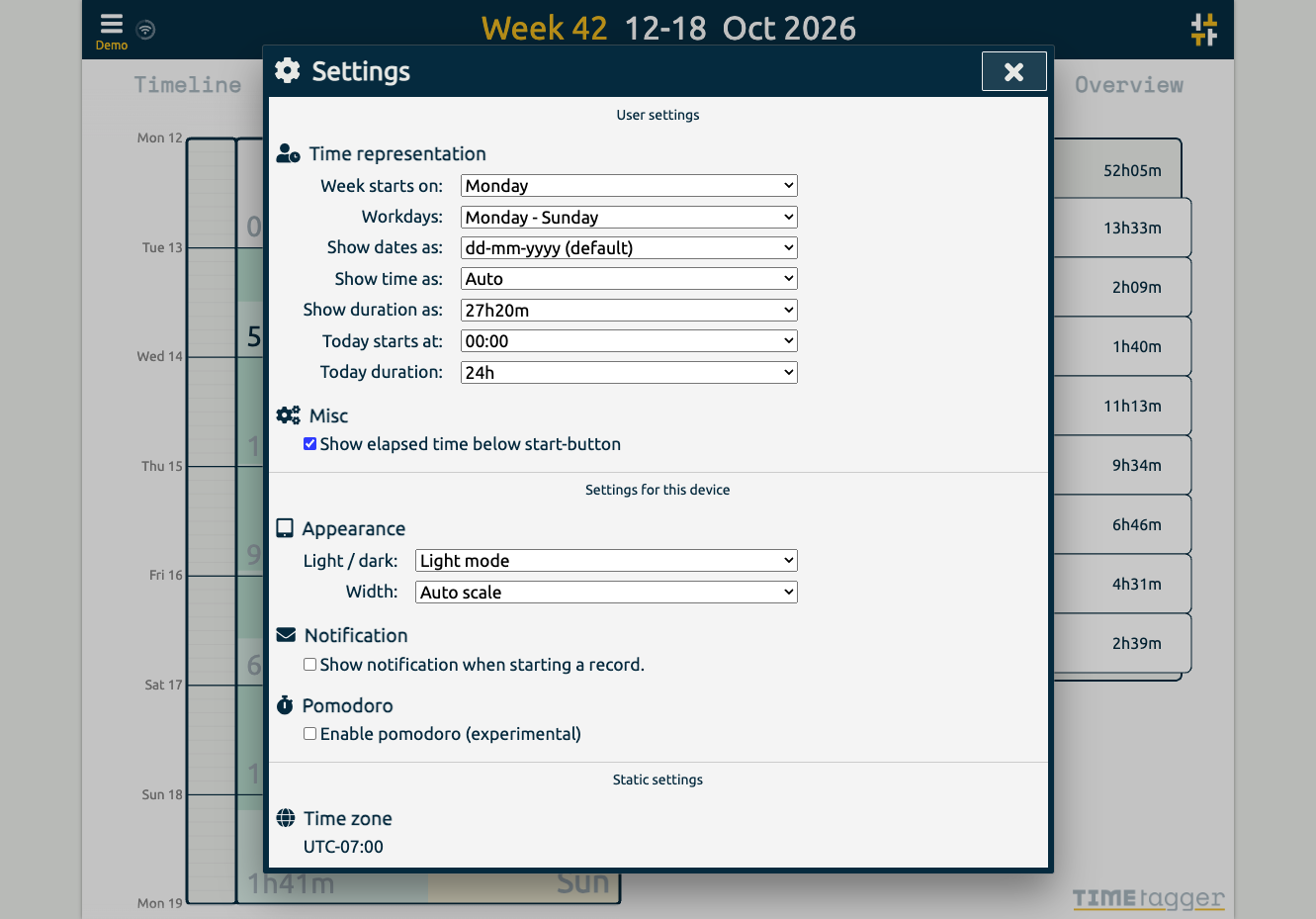
Task: Click the Tue 13 timeline marker
Action: click(162, 247)
